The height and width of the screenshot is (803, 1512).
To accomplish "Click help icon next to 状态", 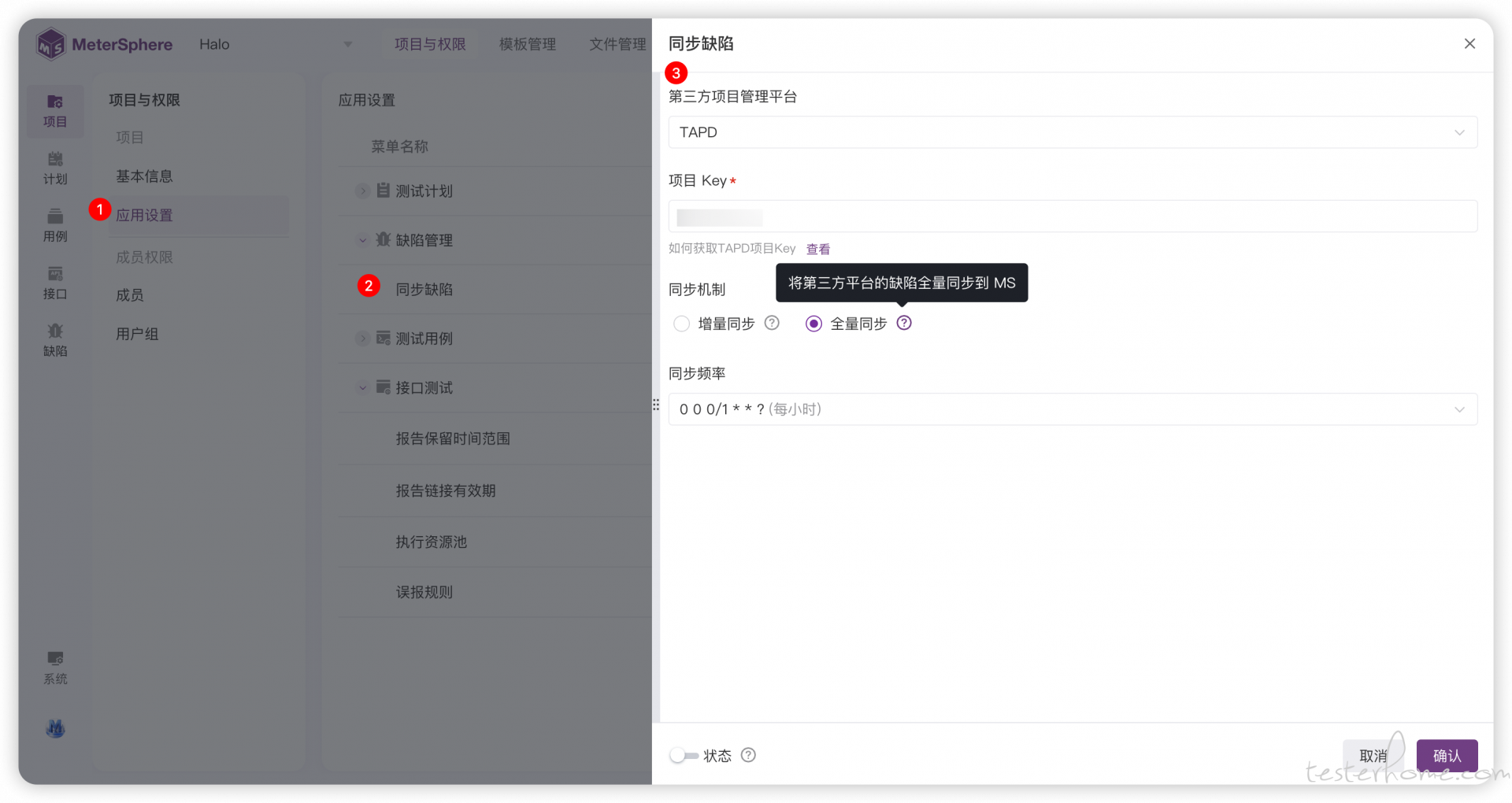I will pyautogui.click(x=749, y=756).
